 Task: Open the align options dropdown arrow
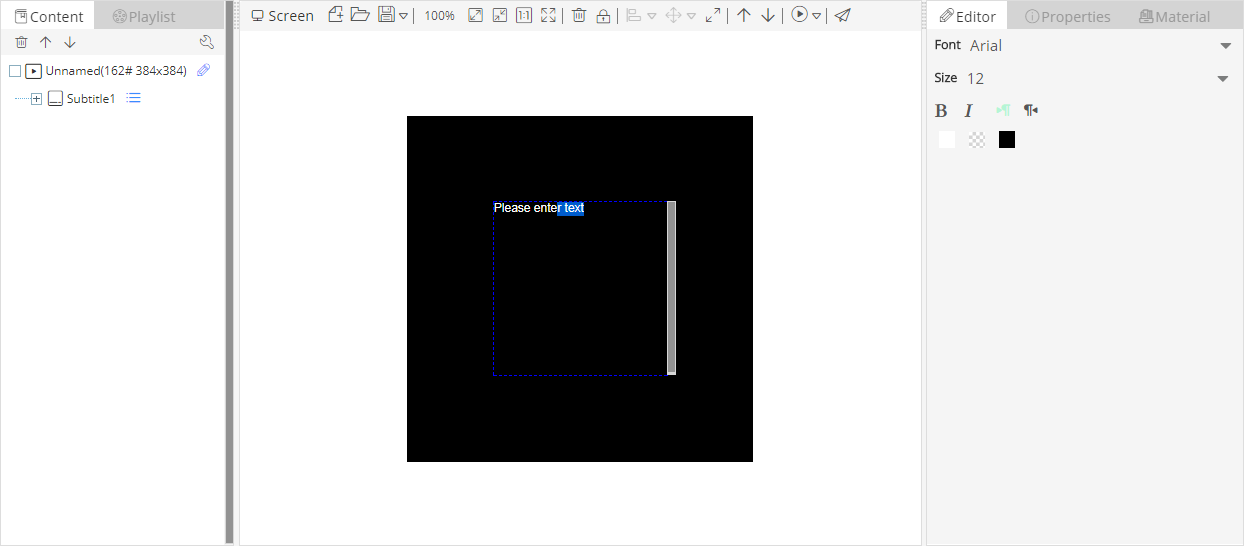coord(651,16)
